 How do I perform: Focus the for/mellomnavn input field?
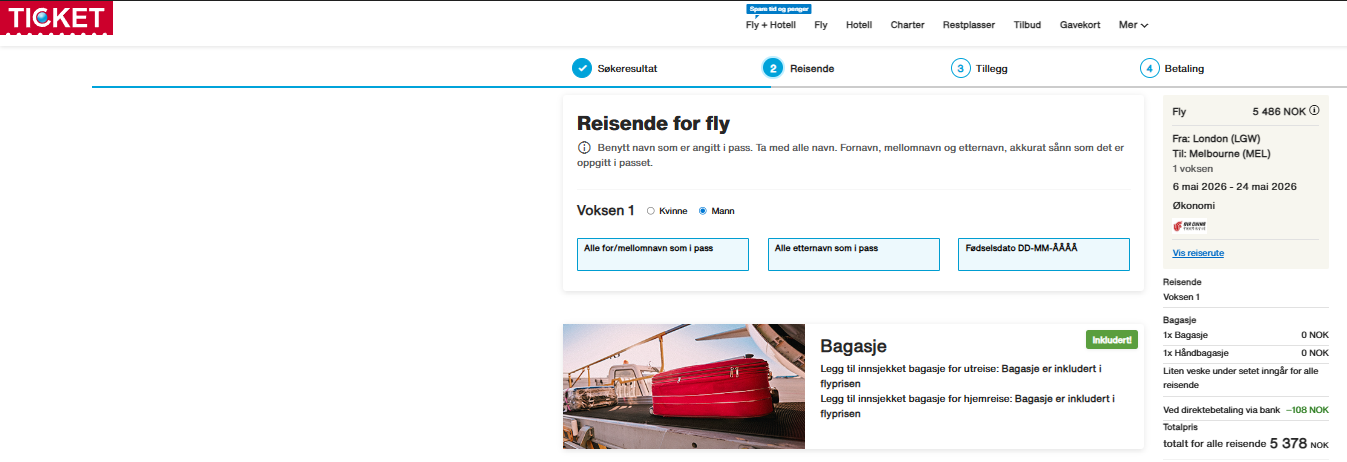tap(663, 254)
